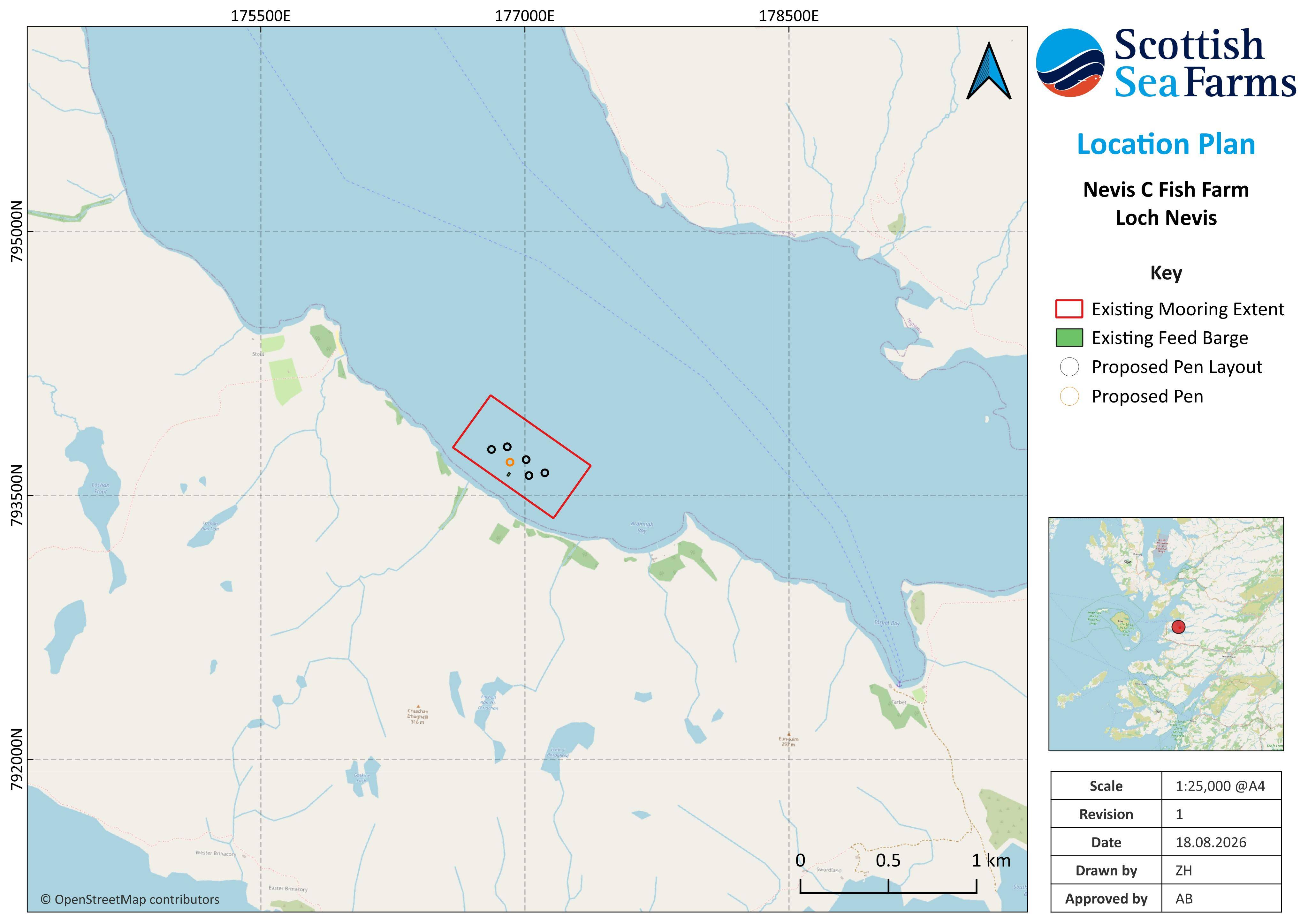Image resolution: width=1308 pixels, height=924 pixels.
Task: Click the orange proposed pen circle on map
Action: click(x=510, y=462)
